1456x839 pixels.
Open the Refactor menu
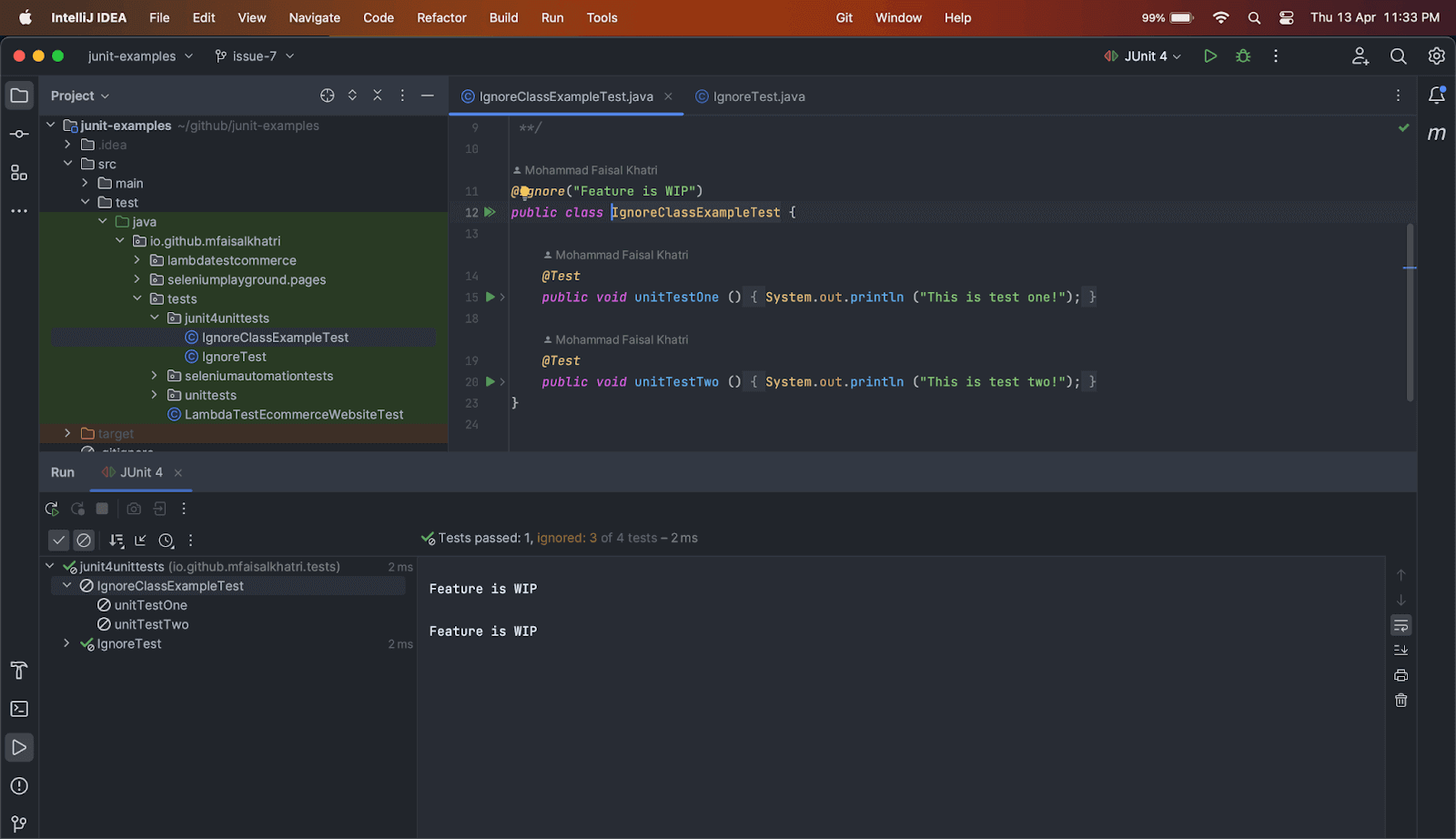pos(441,17)
